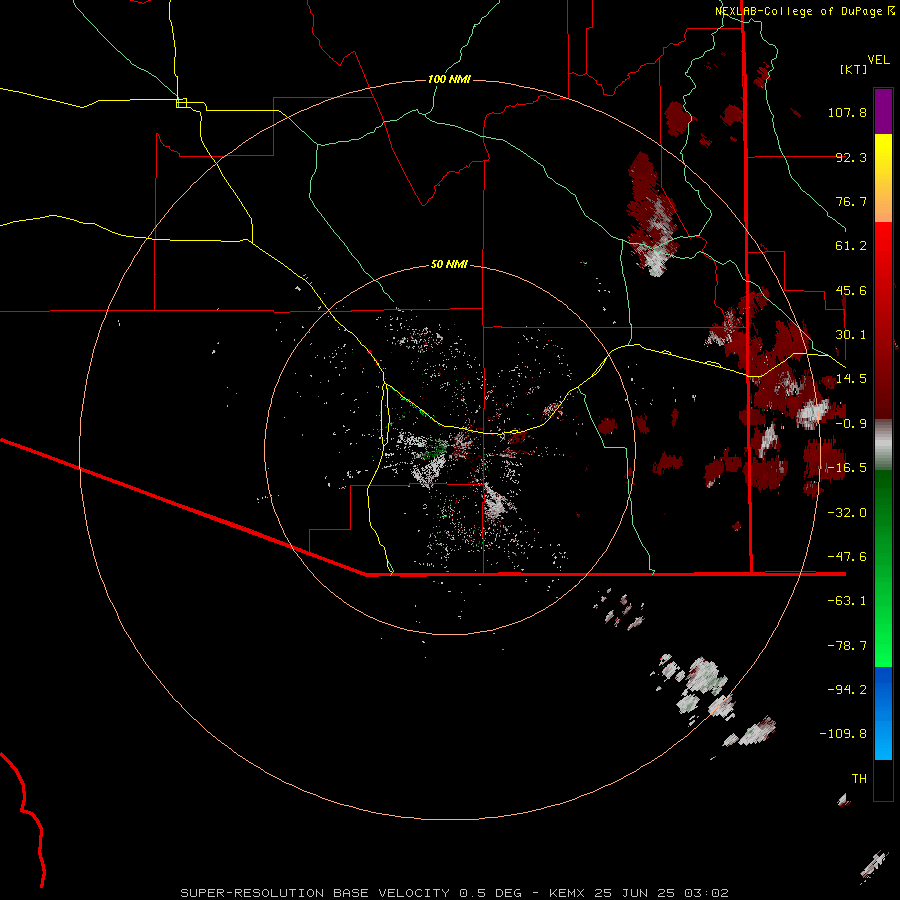Click the VEL legend title
Image resolution: width=900 pixels, height=900 pixels.
click(878, 60)
